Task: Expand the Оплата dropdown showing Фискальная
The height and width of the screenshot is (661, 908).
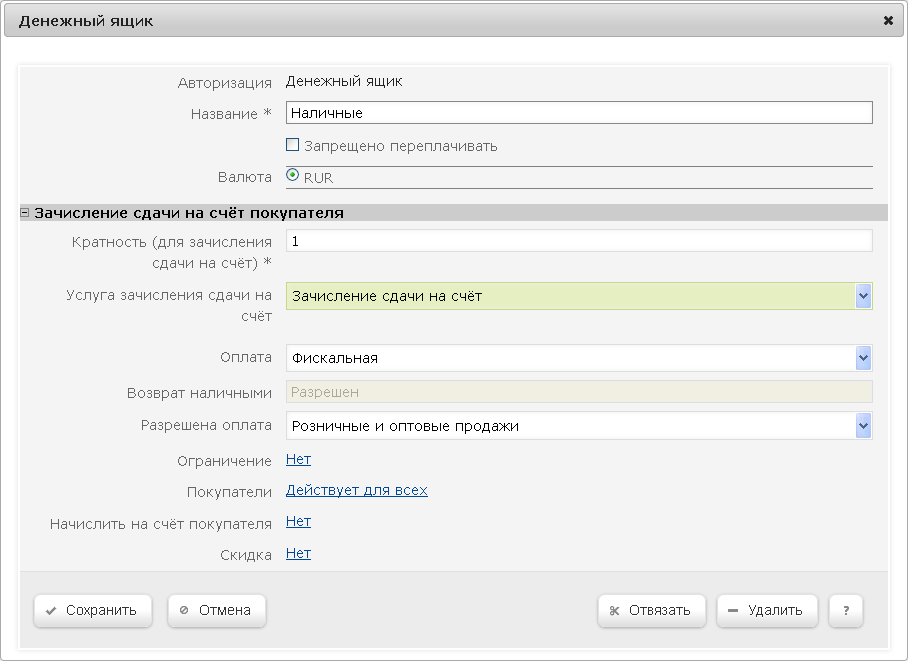Action: [x=864, y=358]
